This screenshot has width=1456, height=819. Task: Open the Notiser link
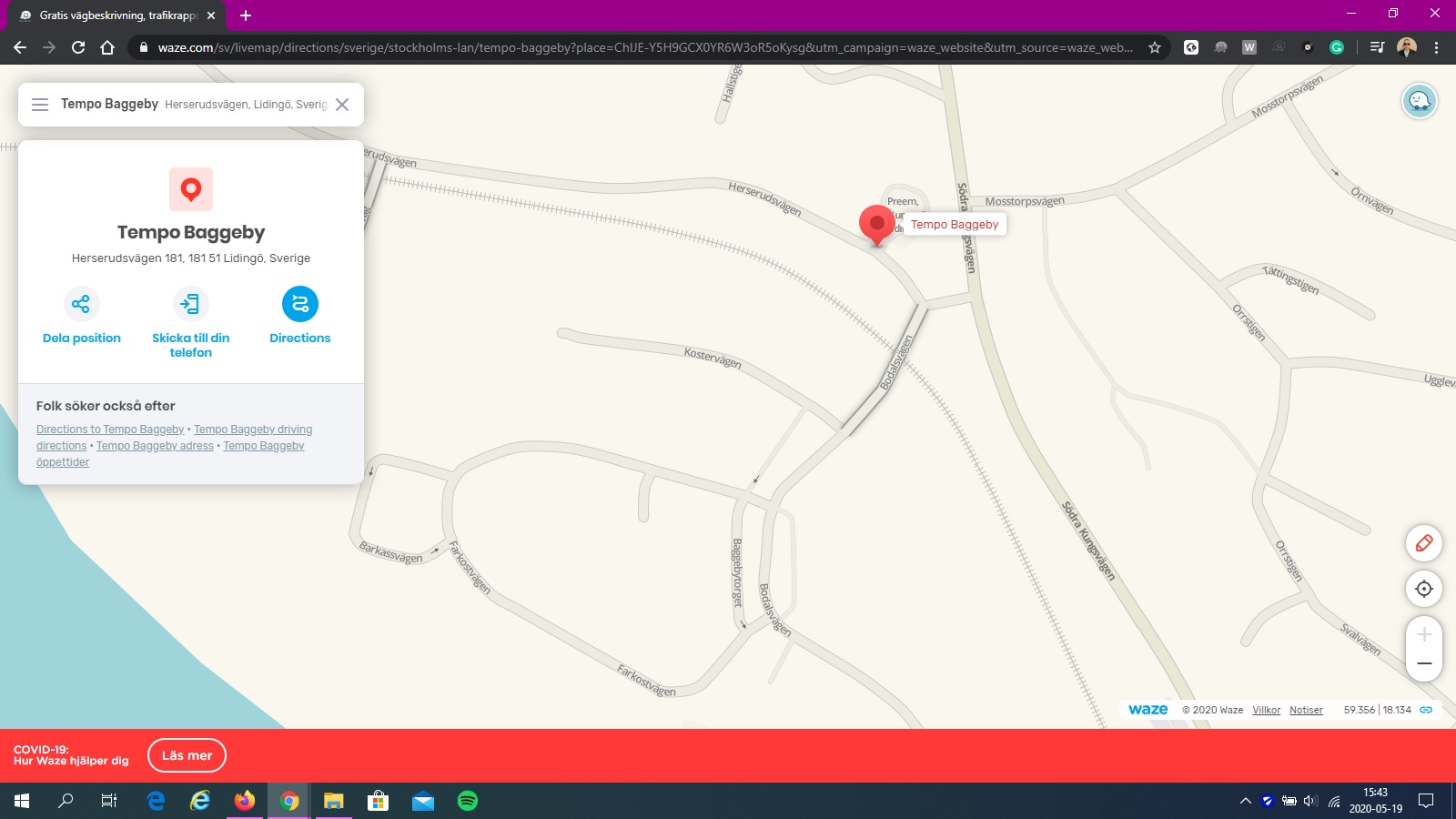[x=1306, y=710]
